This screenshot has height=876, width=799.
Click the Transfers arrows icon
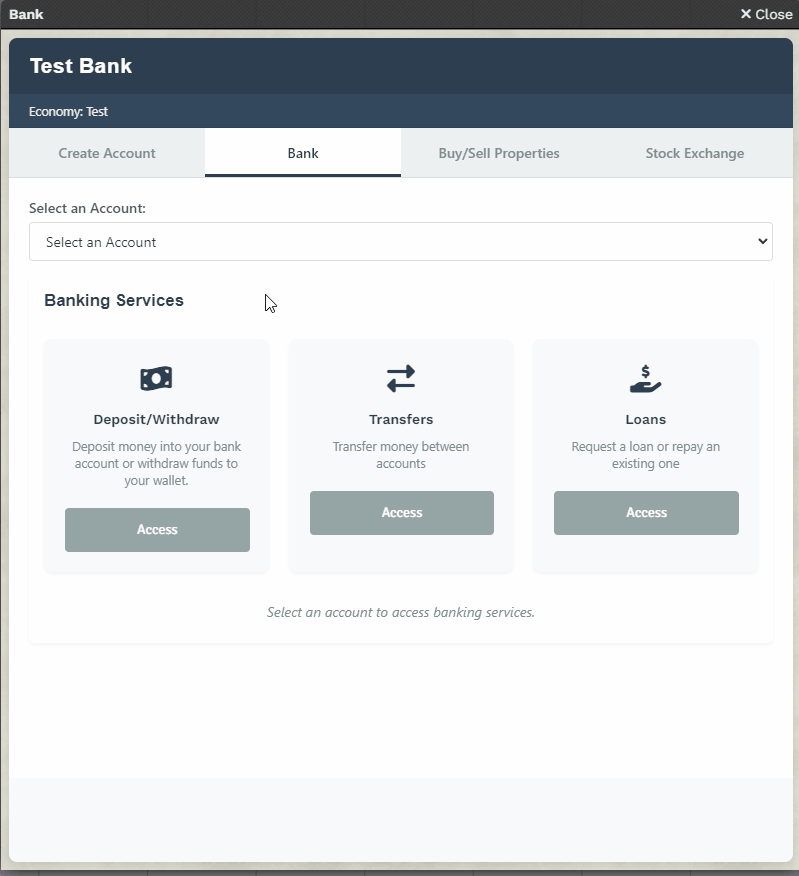coord(401,379)
